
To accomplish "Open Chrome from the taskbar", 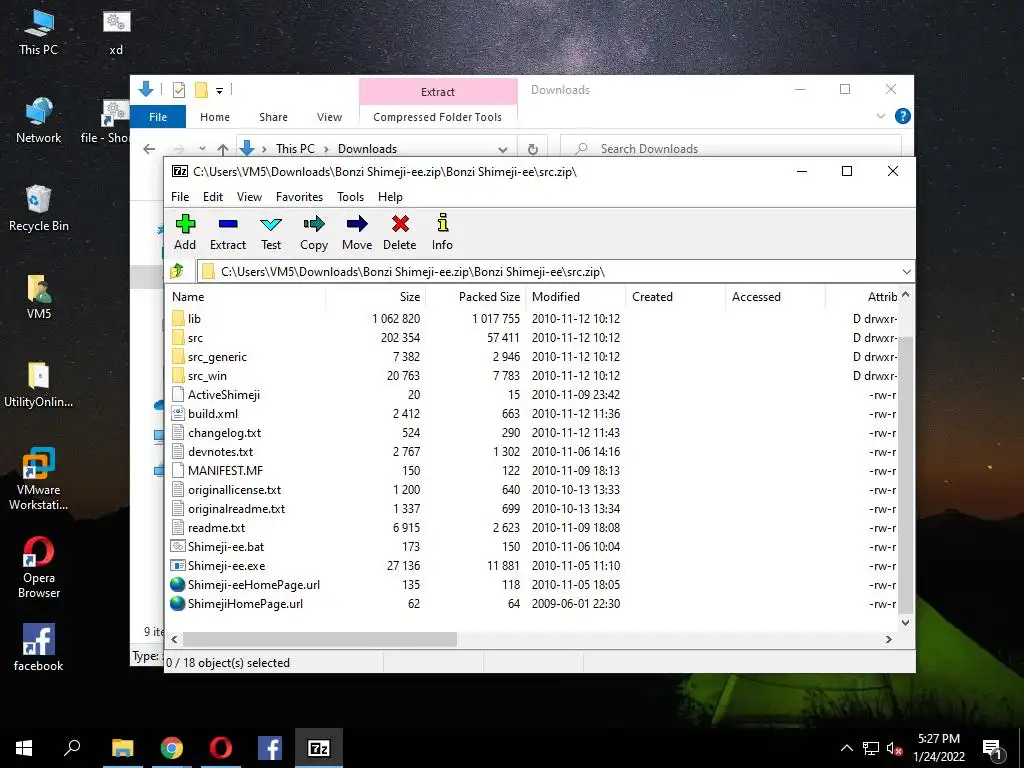I will [172, 748].
